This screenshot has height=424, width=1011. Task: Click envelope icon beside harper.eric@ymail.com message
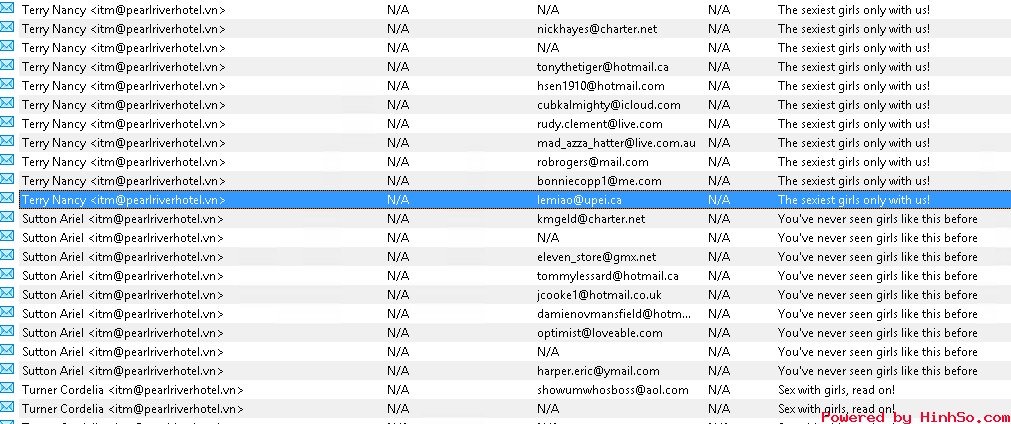7,370
